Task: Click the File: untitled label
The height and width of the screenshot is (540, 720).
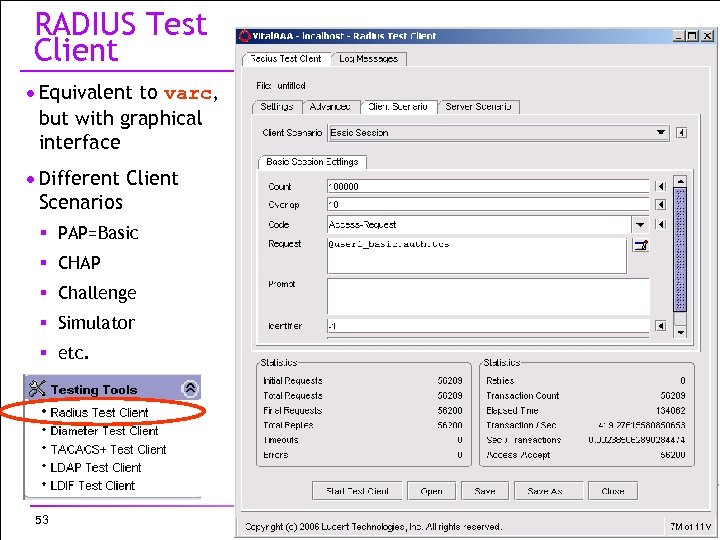Action: 281,85
